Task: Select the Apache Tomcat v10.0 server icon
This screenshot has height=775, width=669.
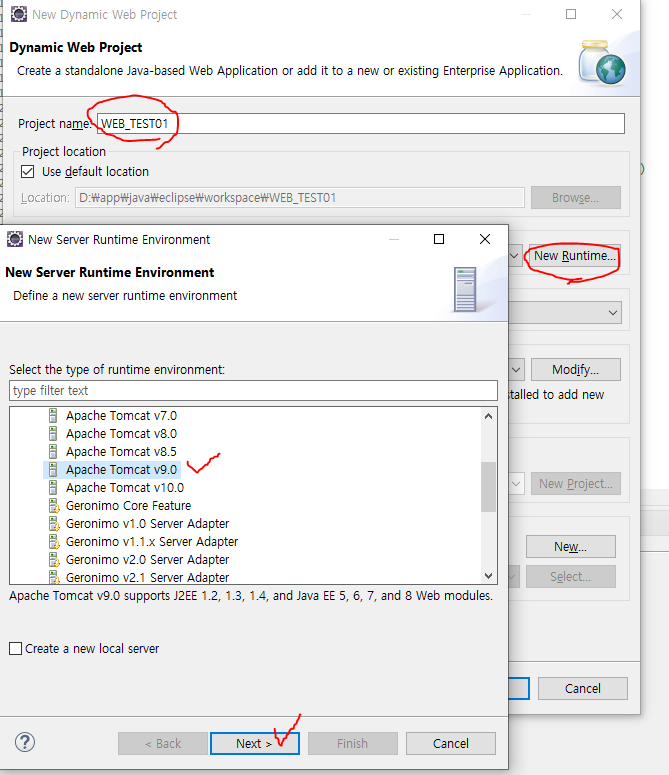Action: click(53, 487)
